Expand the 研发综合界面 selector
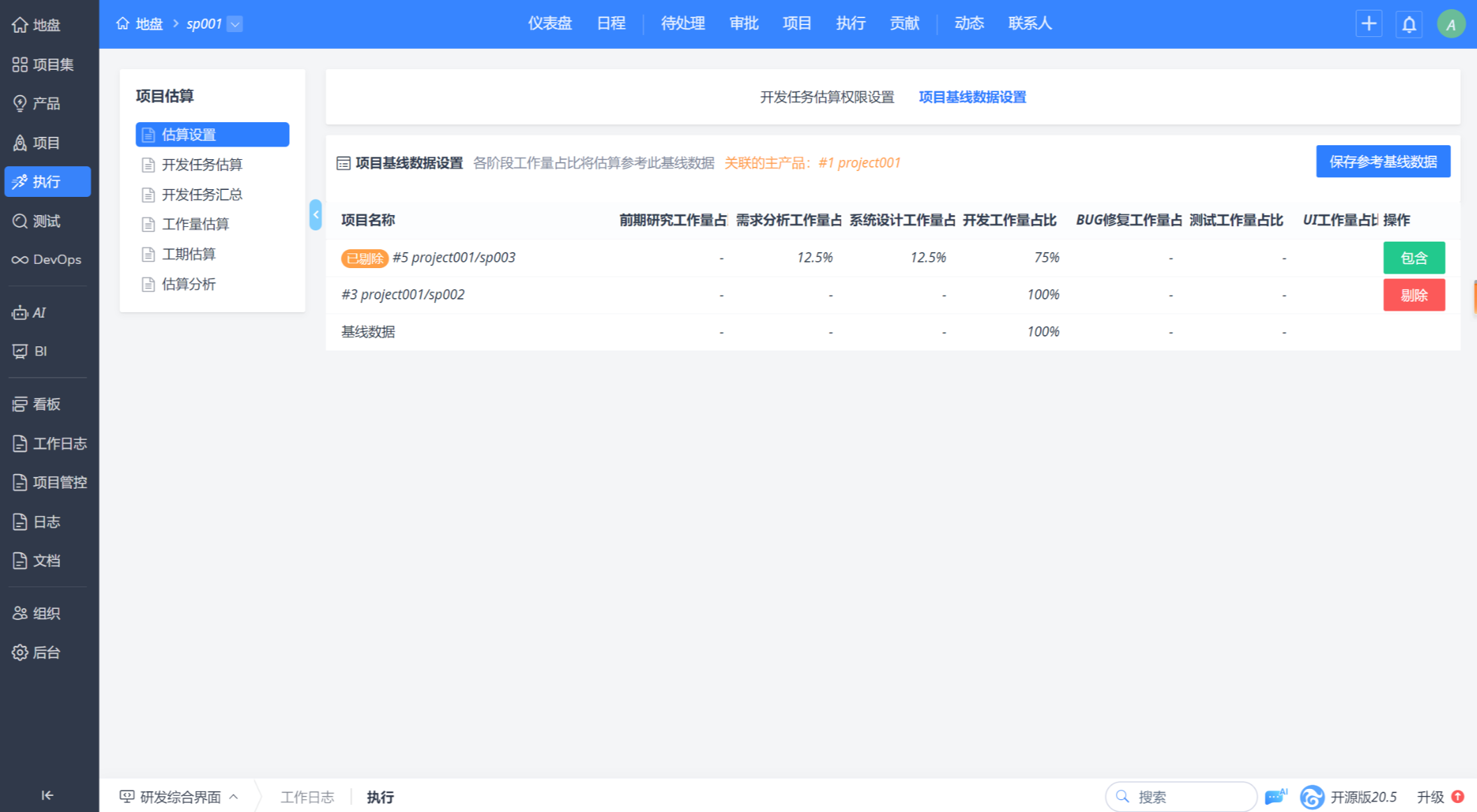Image resolution: width=1477 pixels, height=812 pixels. (180, 797)
